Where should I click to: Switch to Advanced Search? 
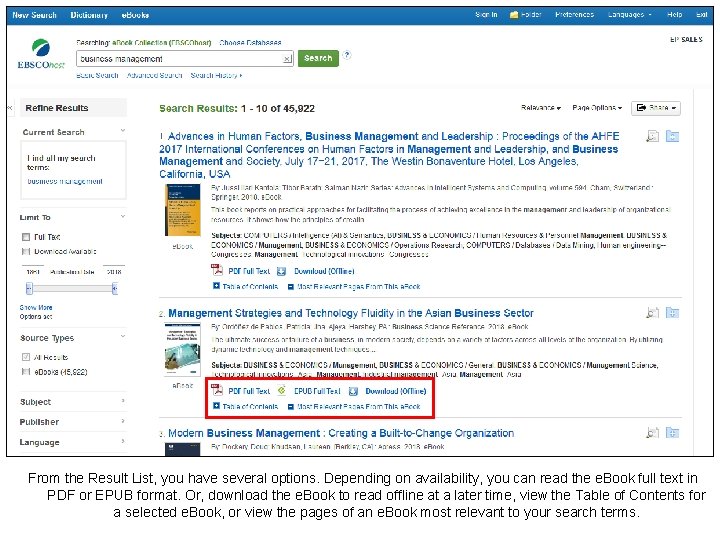coord(154,75)
